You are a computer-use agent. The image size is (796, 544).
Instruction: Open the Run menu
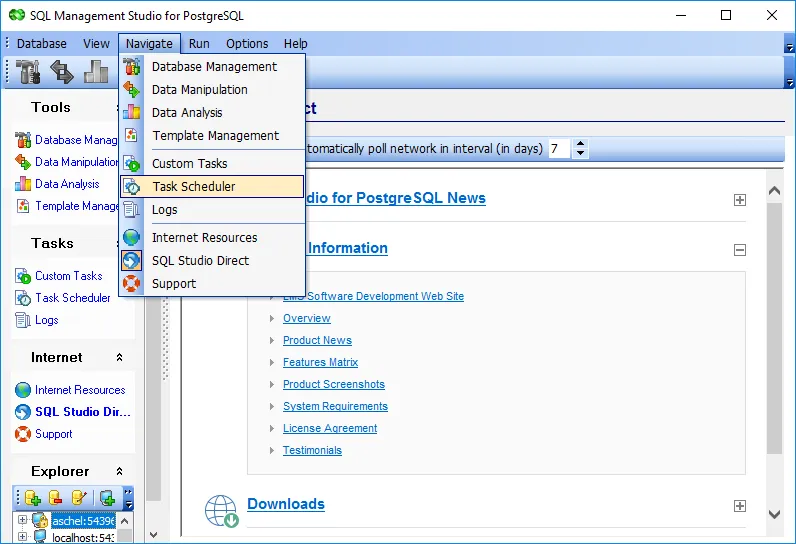(x=199, y=44)
